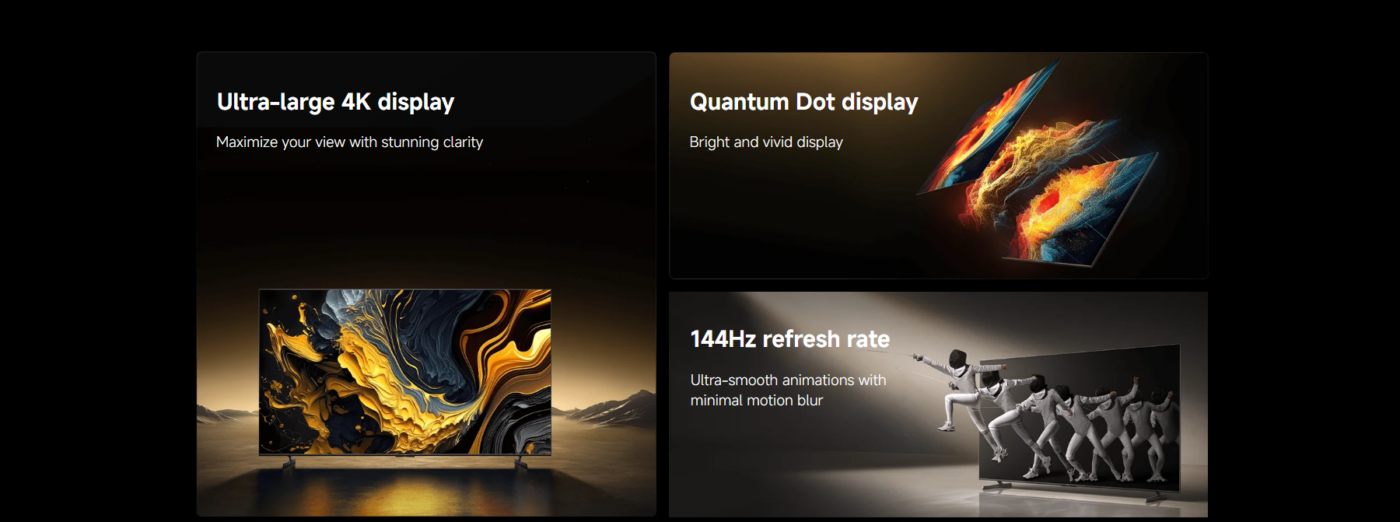This screenshot has width=1400, height=522.
Task: Click the upper floating quantum dot panel layer
Action: coord(990,123)
